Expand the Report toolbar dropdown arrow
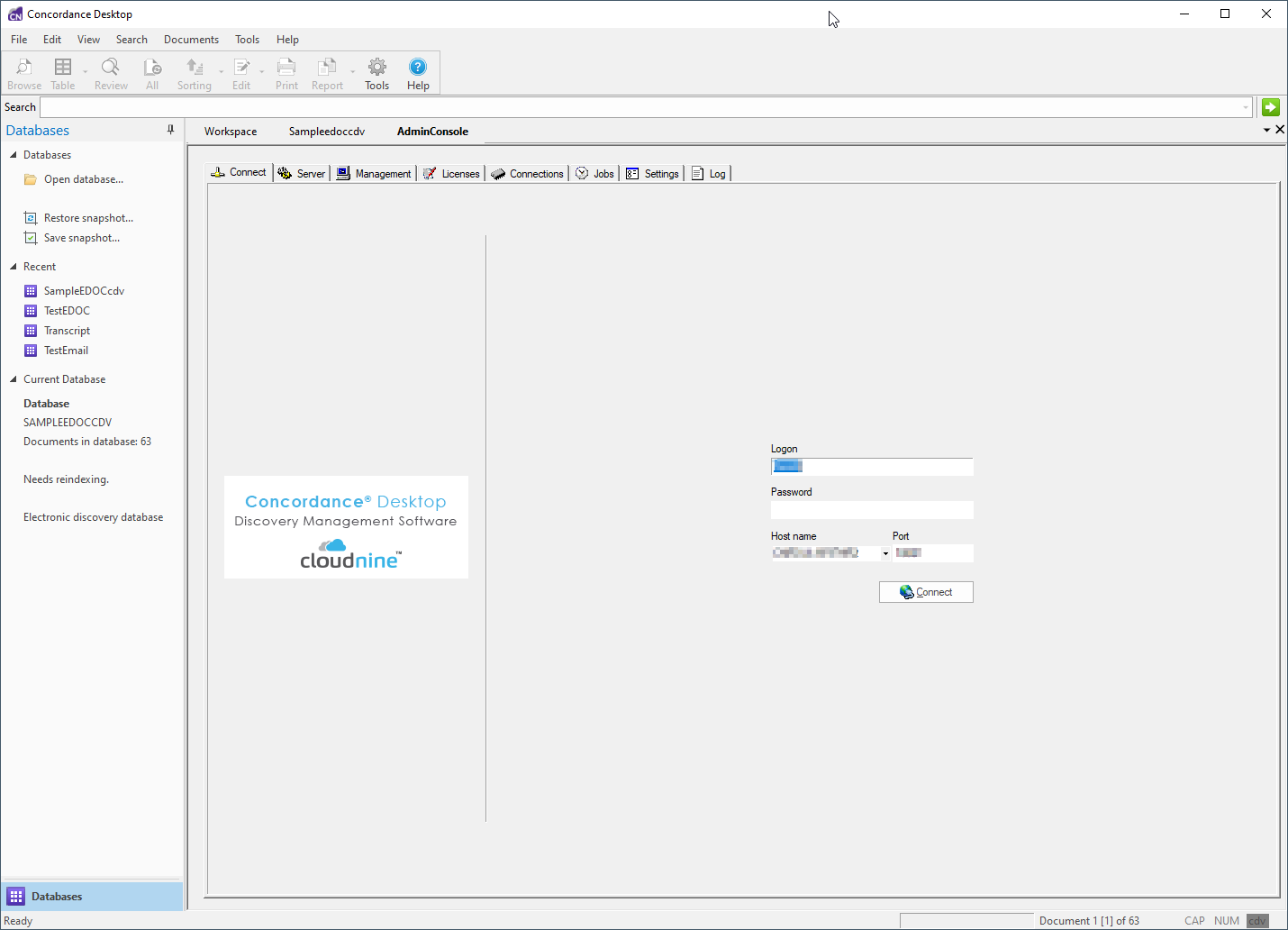 pyautogui.click(x=352, y=72)
